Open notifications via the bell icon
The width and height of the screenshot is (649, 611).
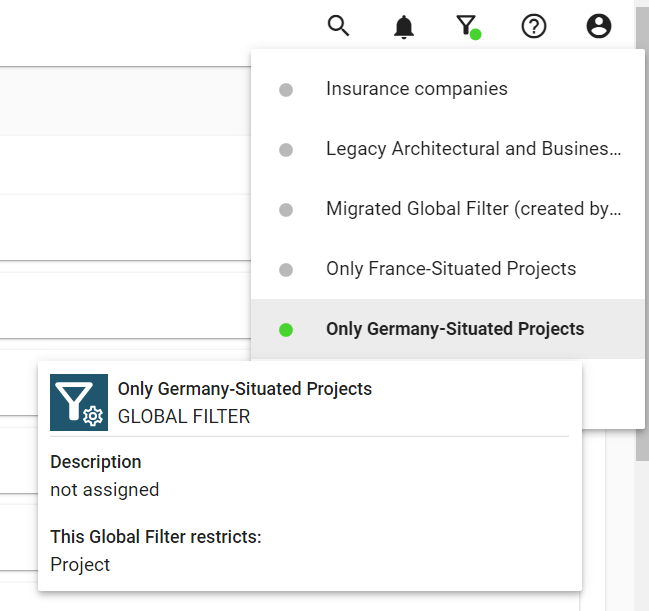(404, 27)
